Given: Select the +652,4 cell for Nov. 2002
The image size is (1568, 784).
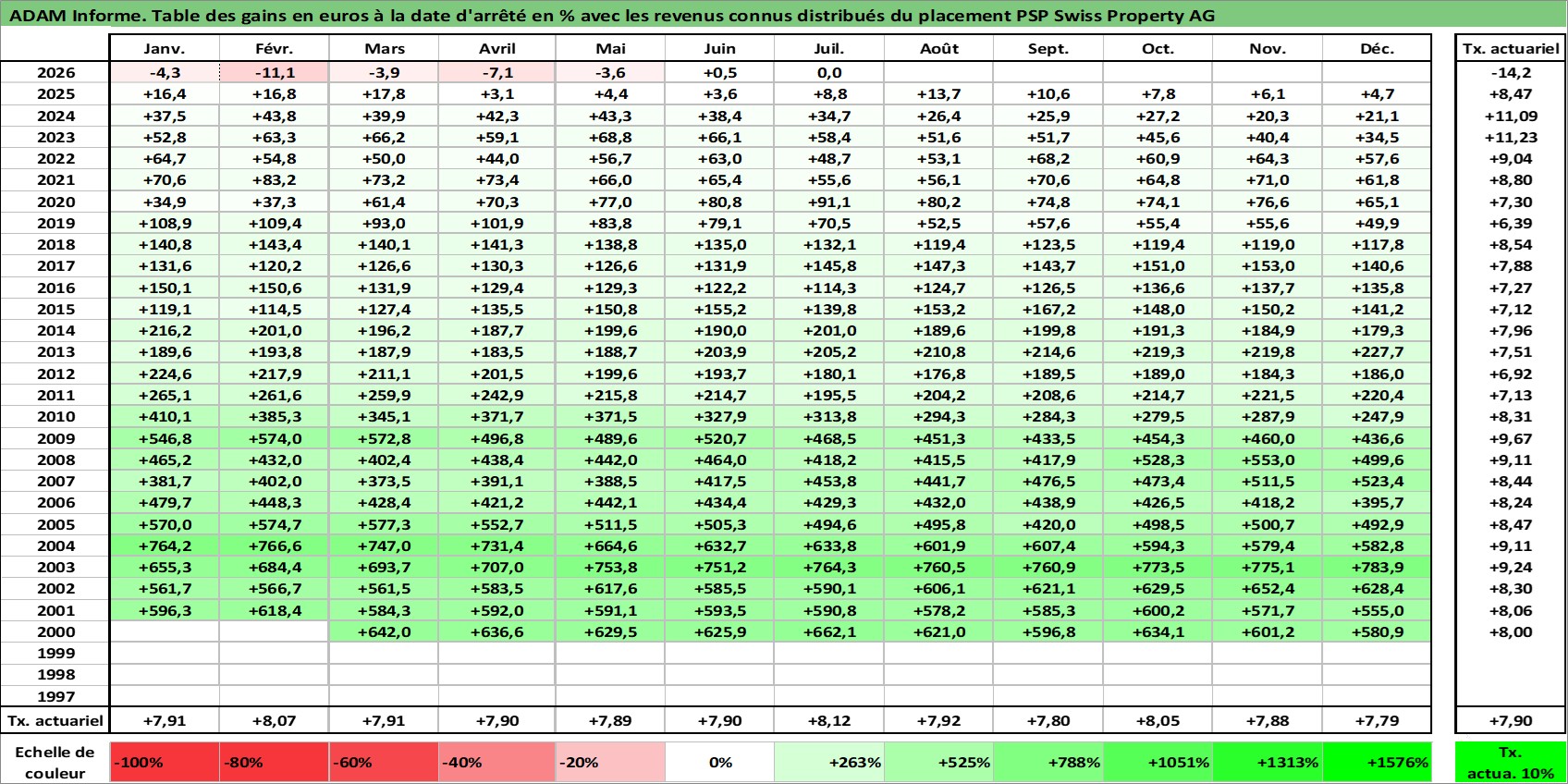Looking at the screenshot, I should coord(1268,588).
